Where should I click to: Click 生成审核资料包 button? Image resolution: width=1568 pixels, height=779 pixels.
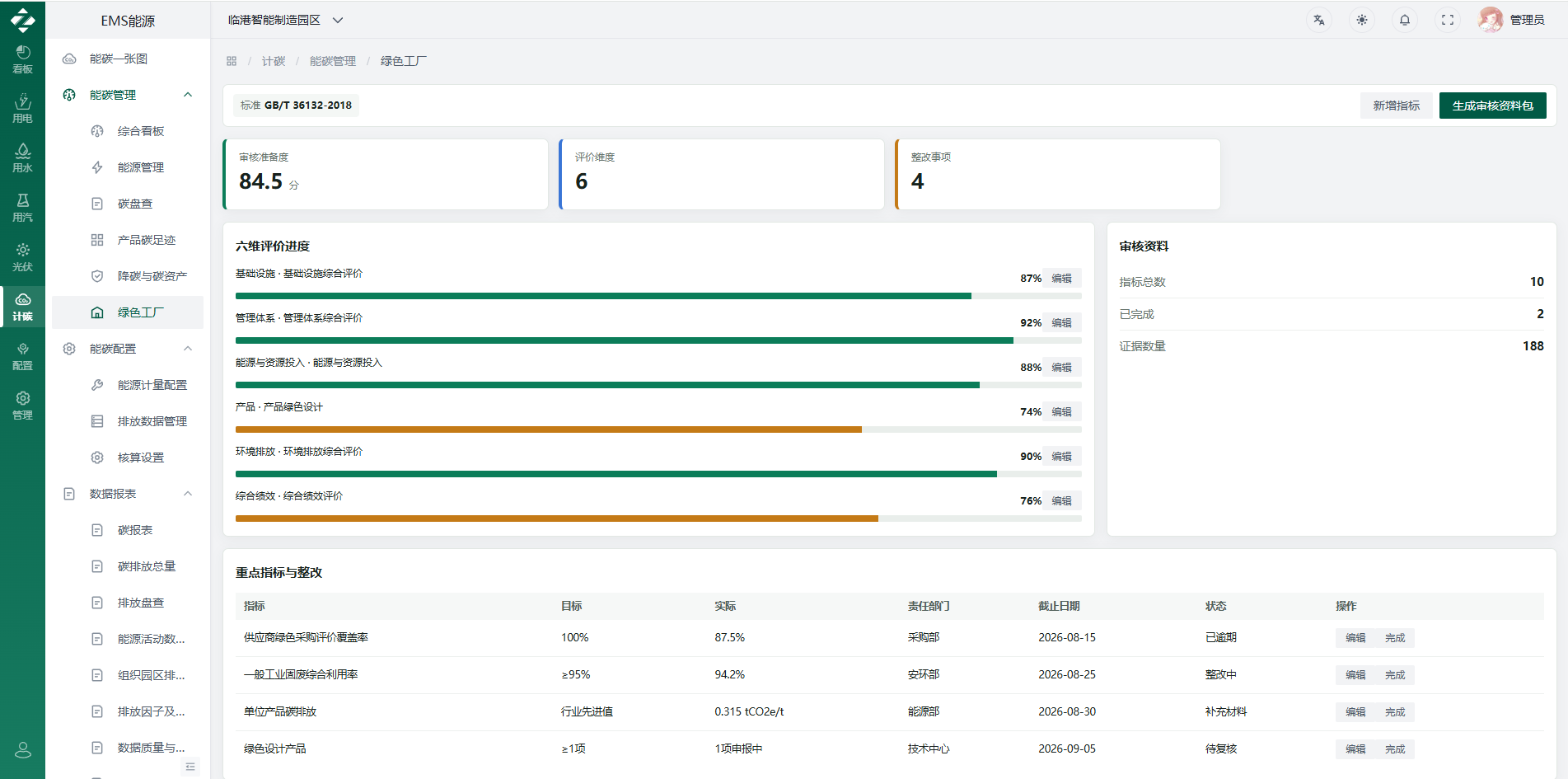tap(1492, 106)
